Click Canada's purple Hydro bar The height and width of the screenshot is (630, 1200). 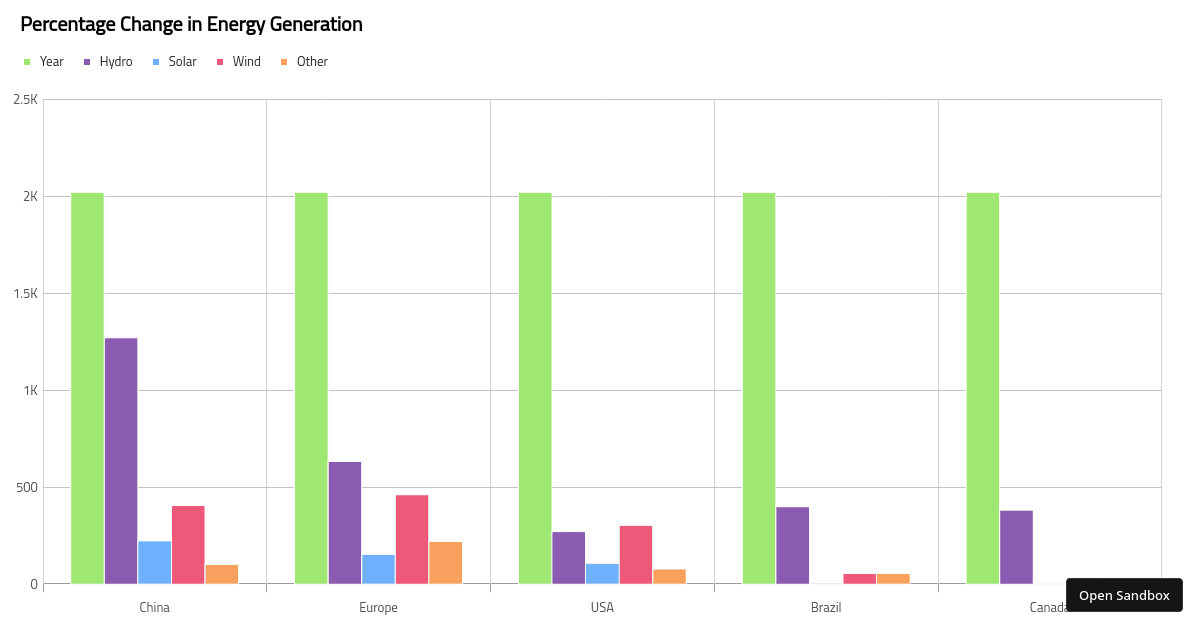[x=1017, y=547]
